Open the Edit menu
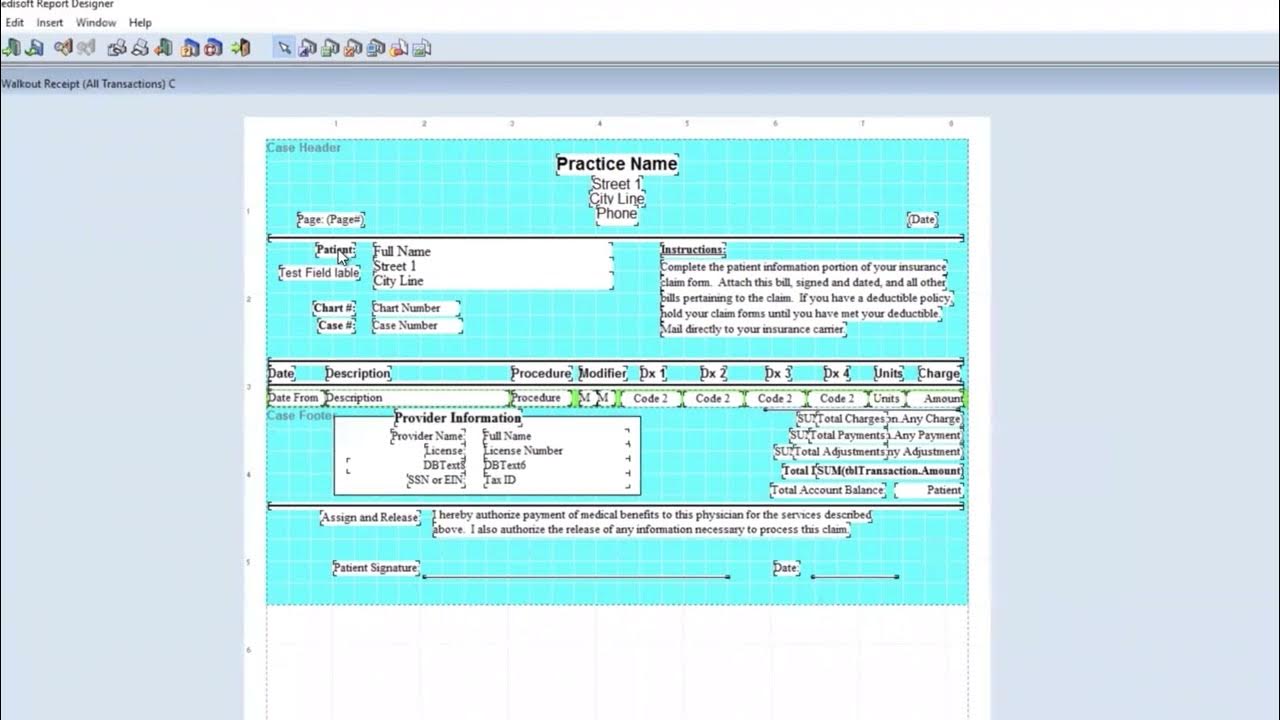This screenshot has width=1280, height=720. point(15,22)
